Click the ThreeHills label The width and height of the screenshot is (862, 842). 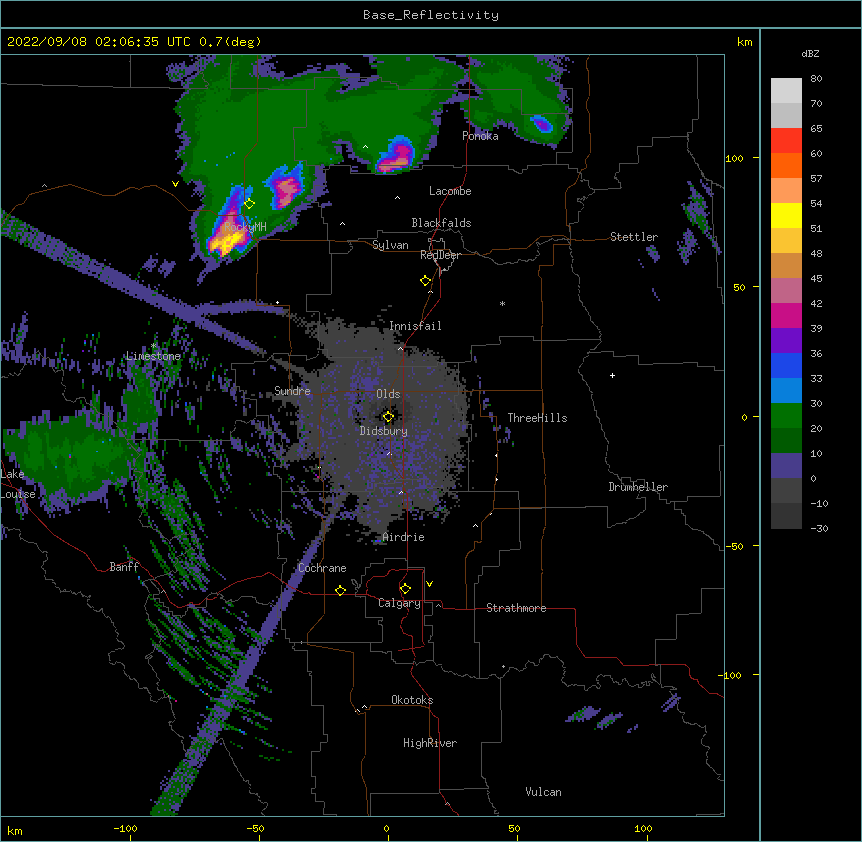(x=537, y=418)
